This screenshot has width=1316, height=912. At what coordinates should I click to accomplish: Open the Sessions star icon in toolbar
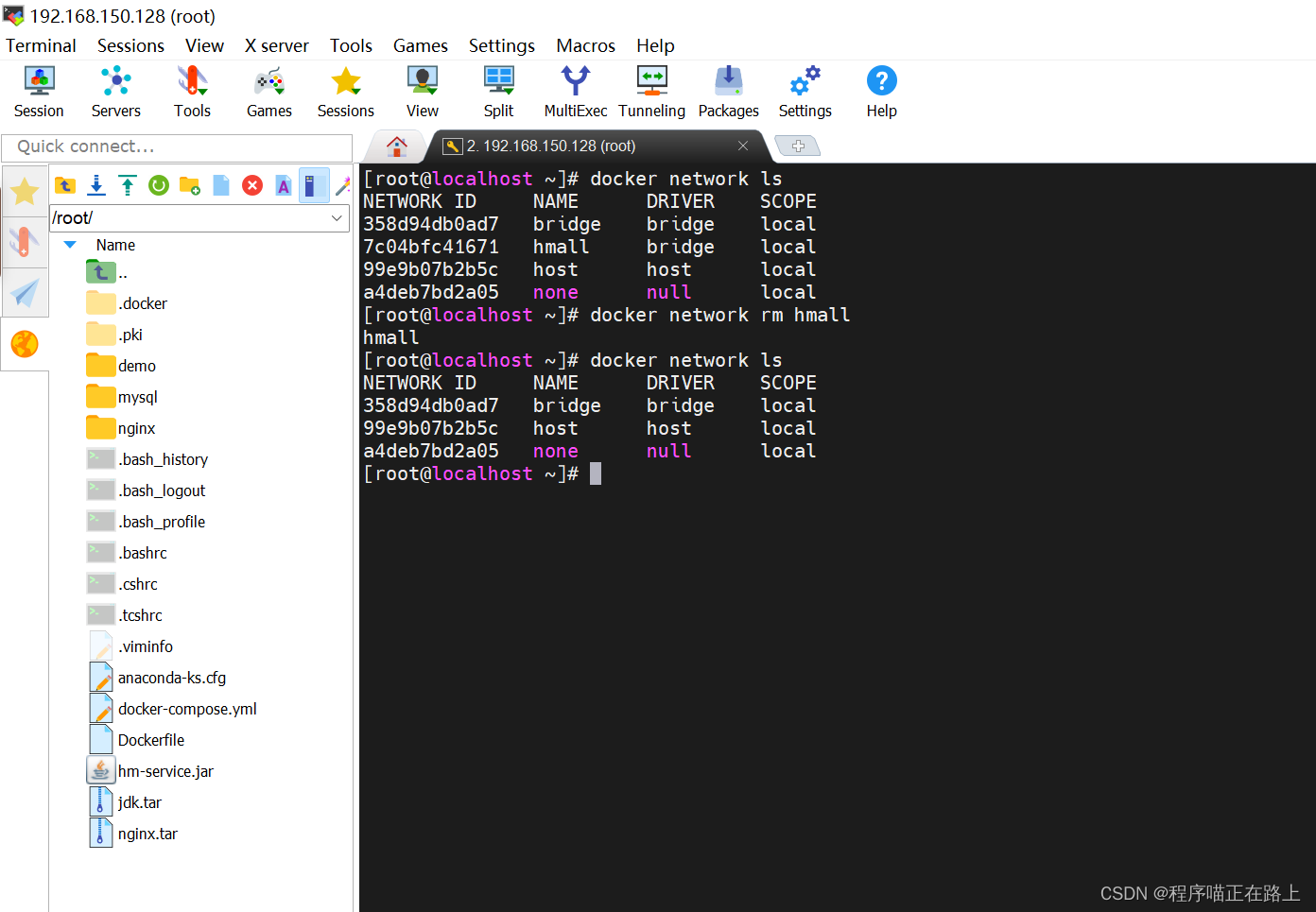pyautogui.click(x=345, y=92)
